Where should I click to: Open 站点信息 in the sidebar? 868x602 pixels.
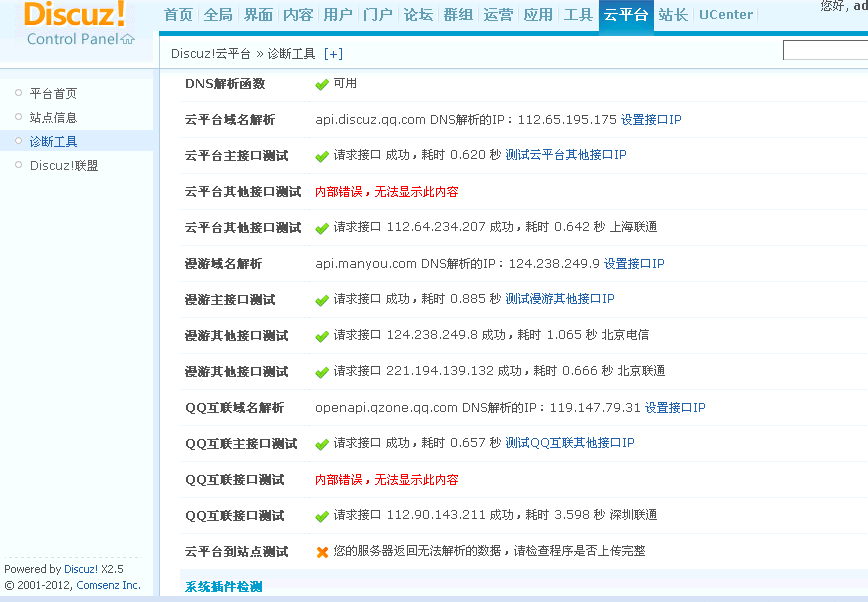53,117
